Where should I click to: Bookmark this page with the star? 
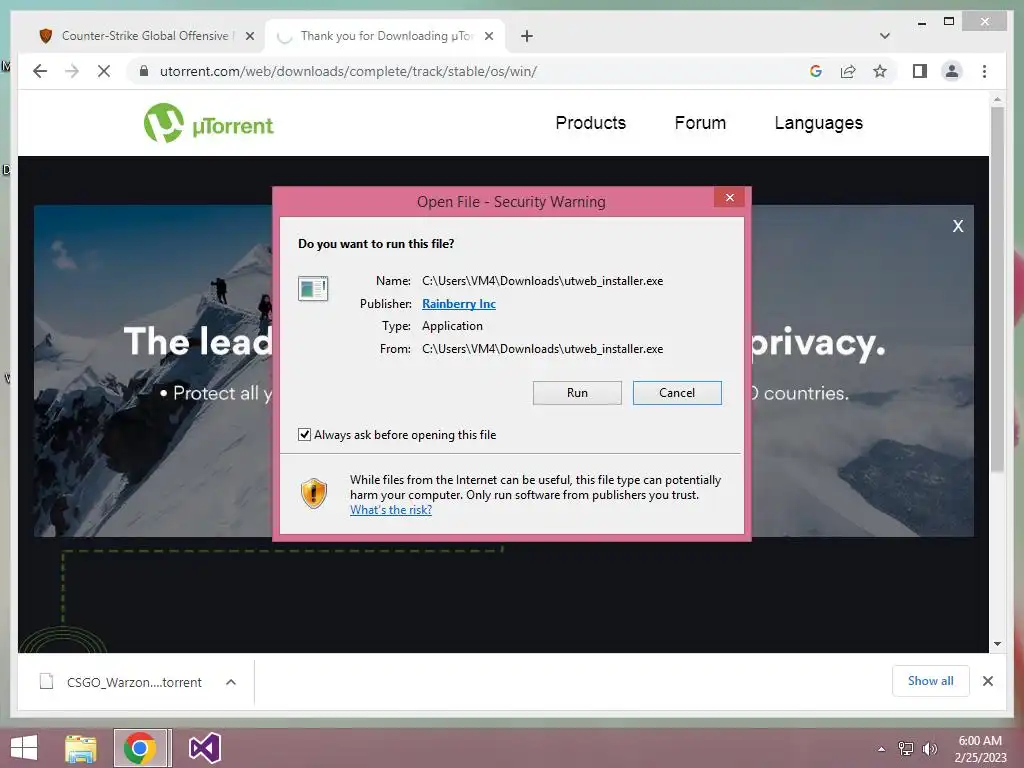tap(880, 71)
